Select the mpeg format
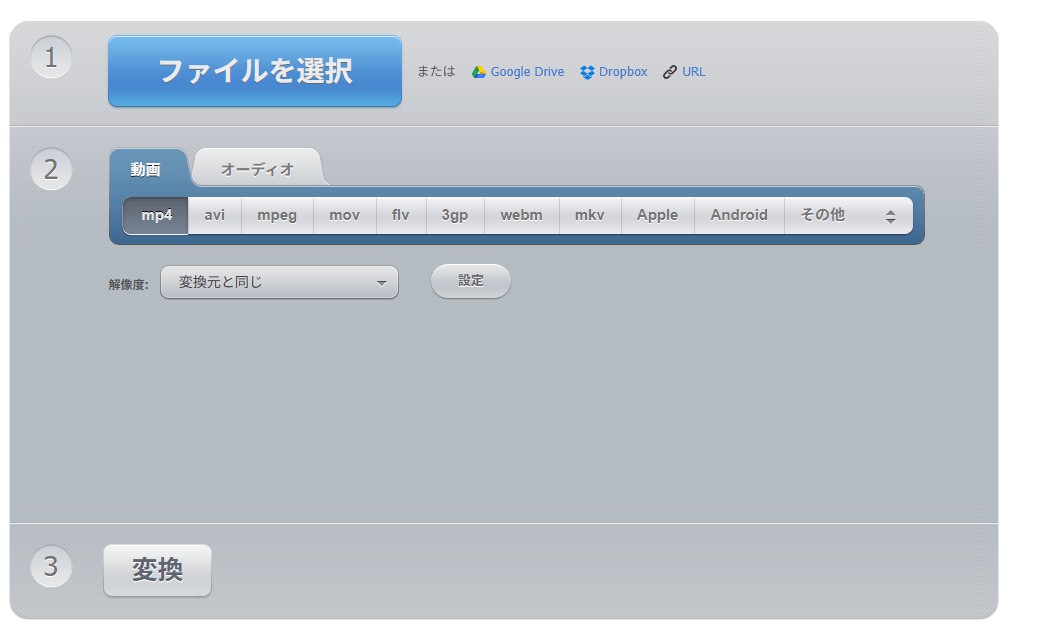This screenshot has height=641, width=1058. pos(277,215)
